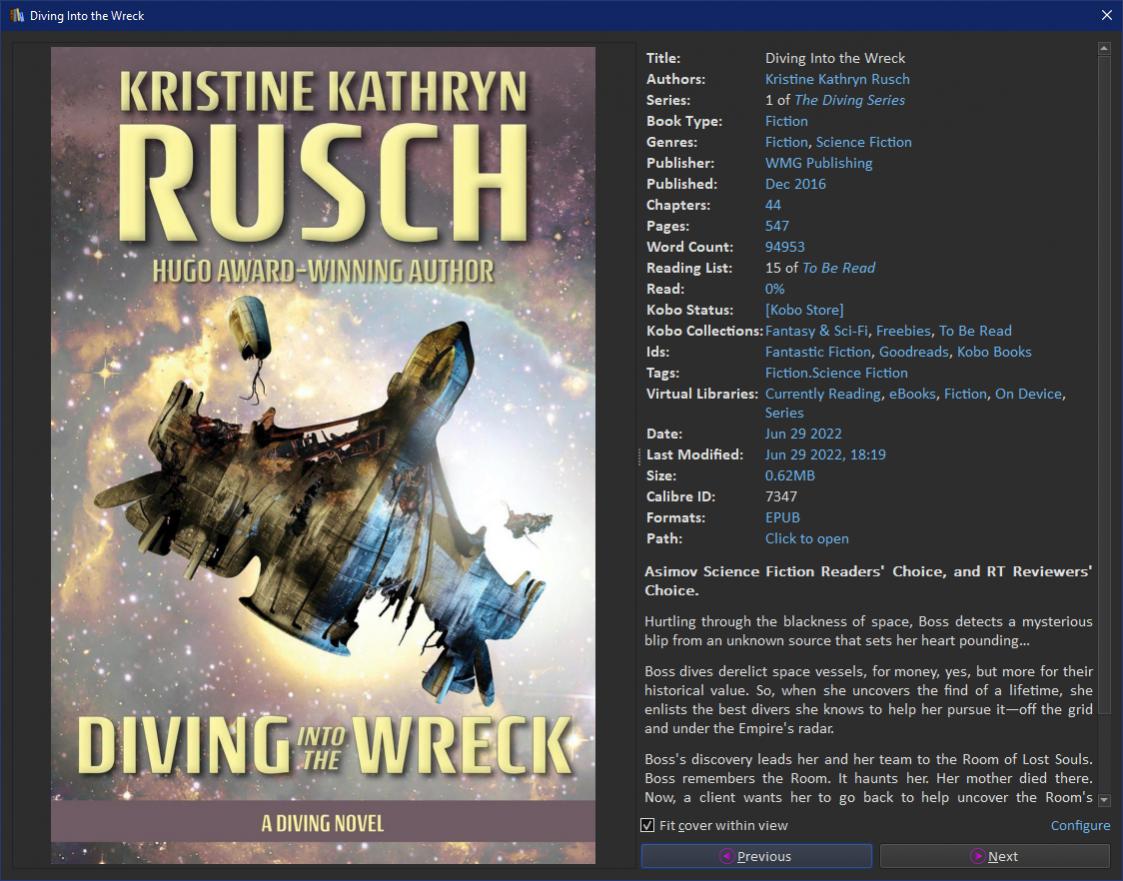
Task: Close the book details window
Action: tap(1107, 15)
